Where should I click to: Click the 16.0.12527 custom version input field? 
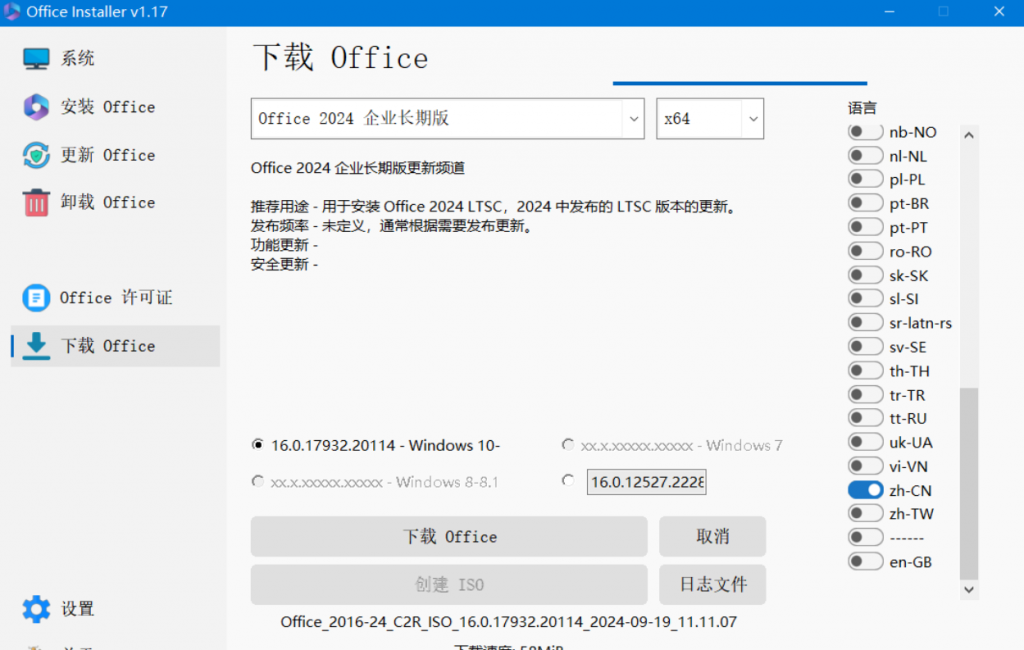(647, 482)
